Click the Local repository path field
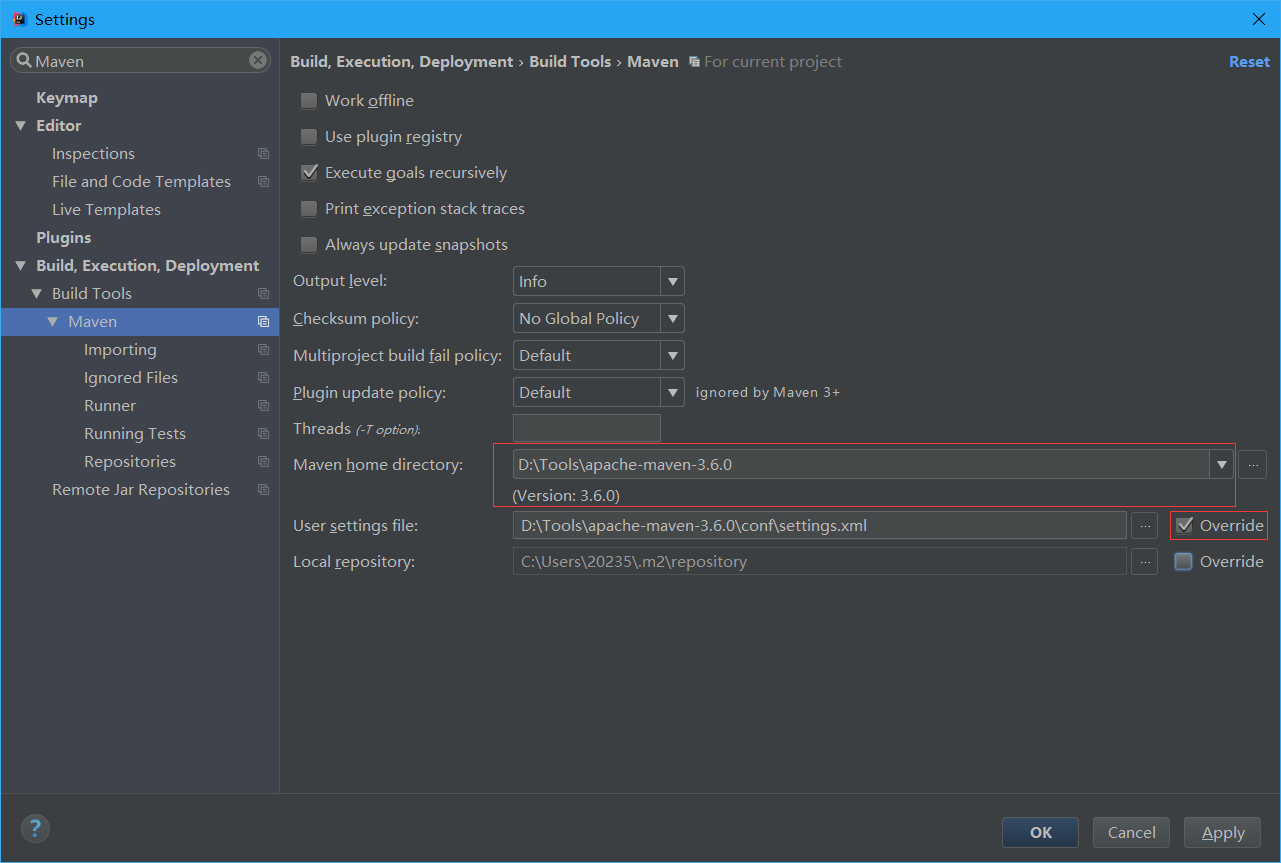The image size is (1281, 863). point(820,561)
